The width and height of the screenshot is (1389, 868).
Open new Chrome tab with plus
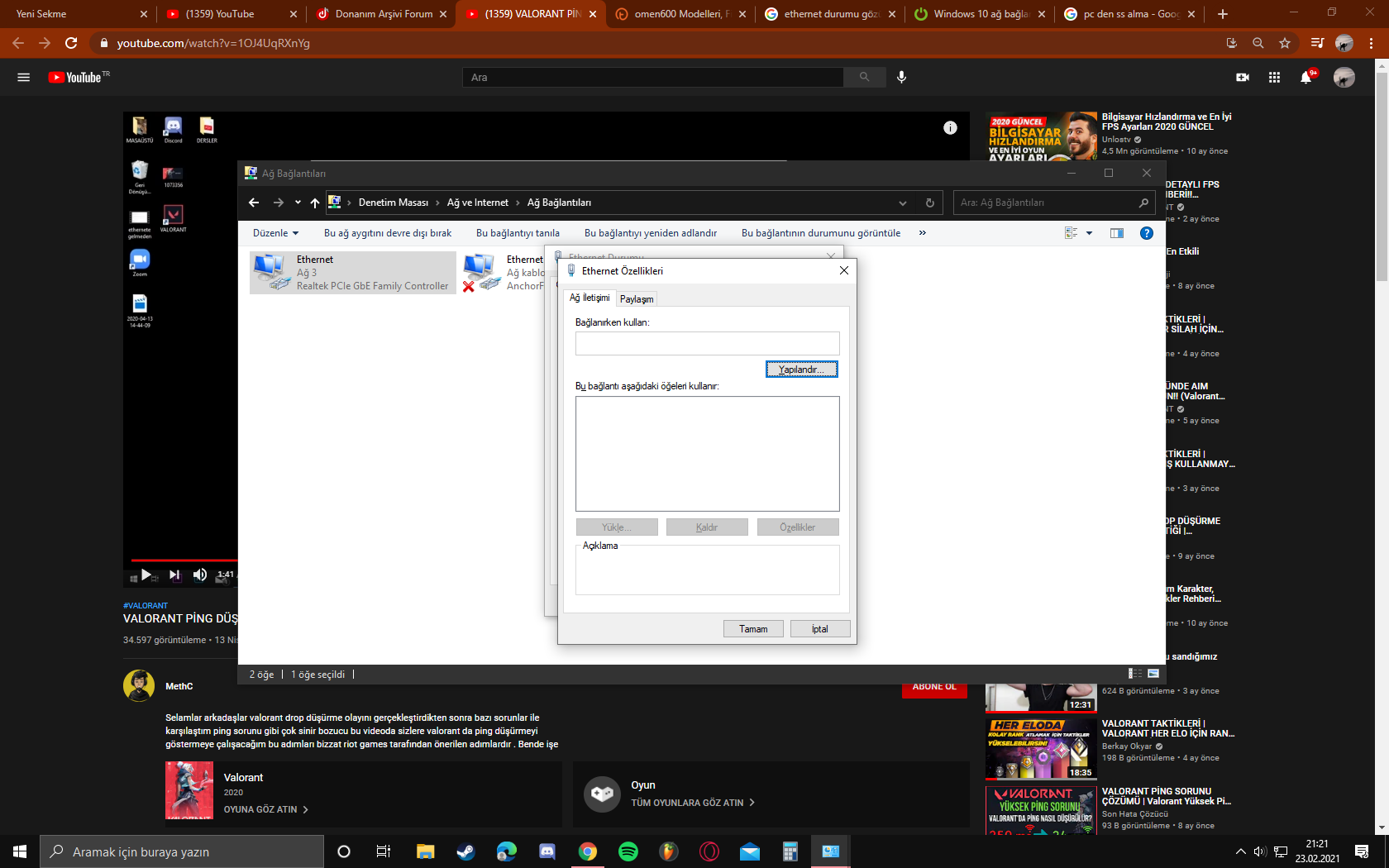[x=1223, y=14]
